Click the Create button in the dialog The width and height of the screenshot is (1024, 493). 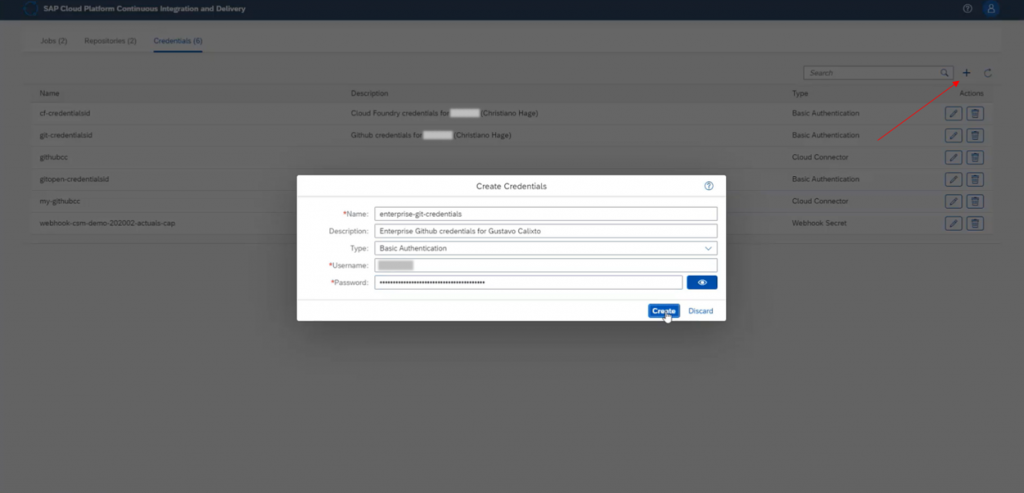(664, 311)
